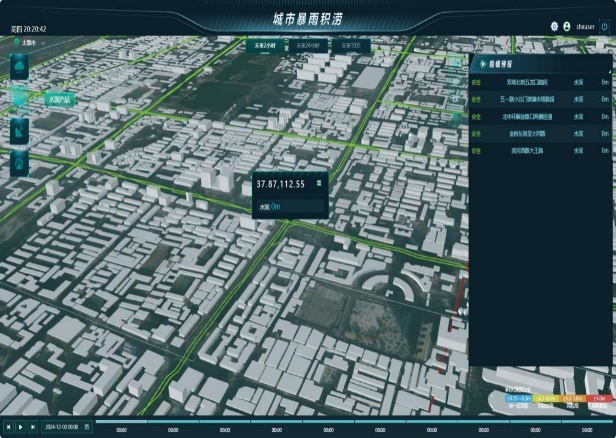Open settings via the gear icon
The width and height of the screenshot is (616, 438).
(554, 26)
